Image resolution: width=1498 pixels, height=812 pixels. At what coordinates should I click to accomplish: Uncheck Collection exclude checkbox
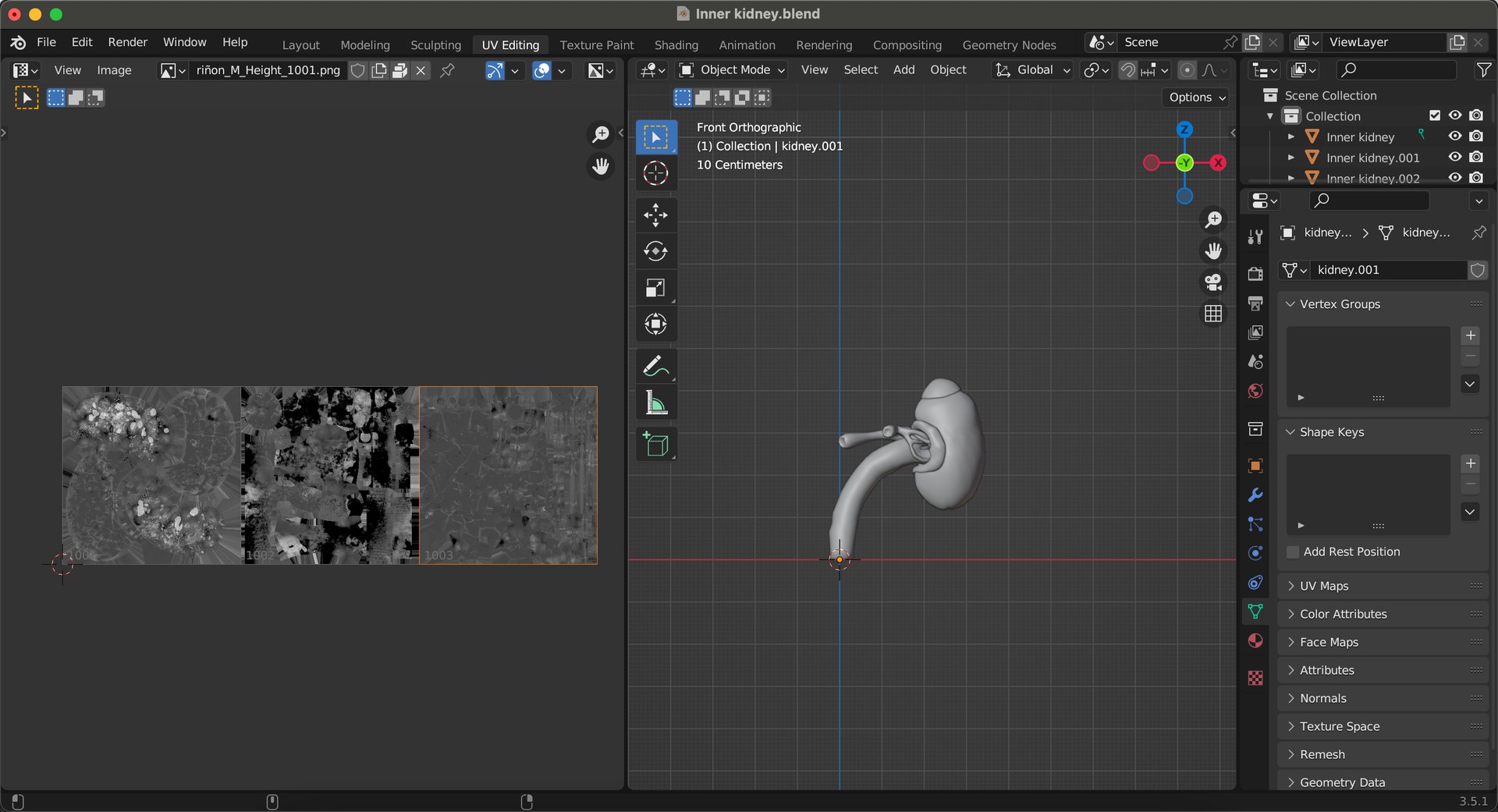point(1434,115)
